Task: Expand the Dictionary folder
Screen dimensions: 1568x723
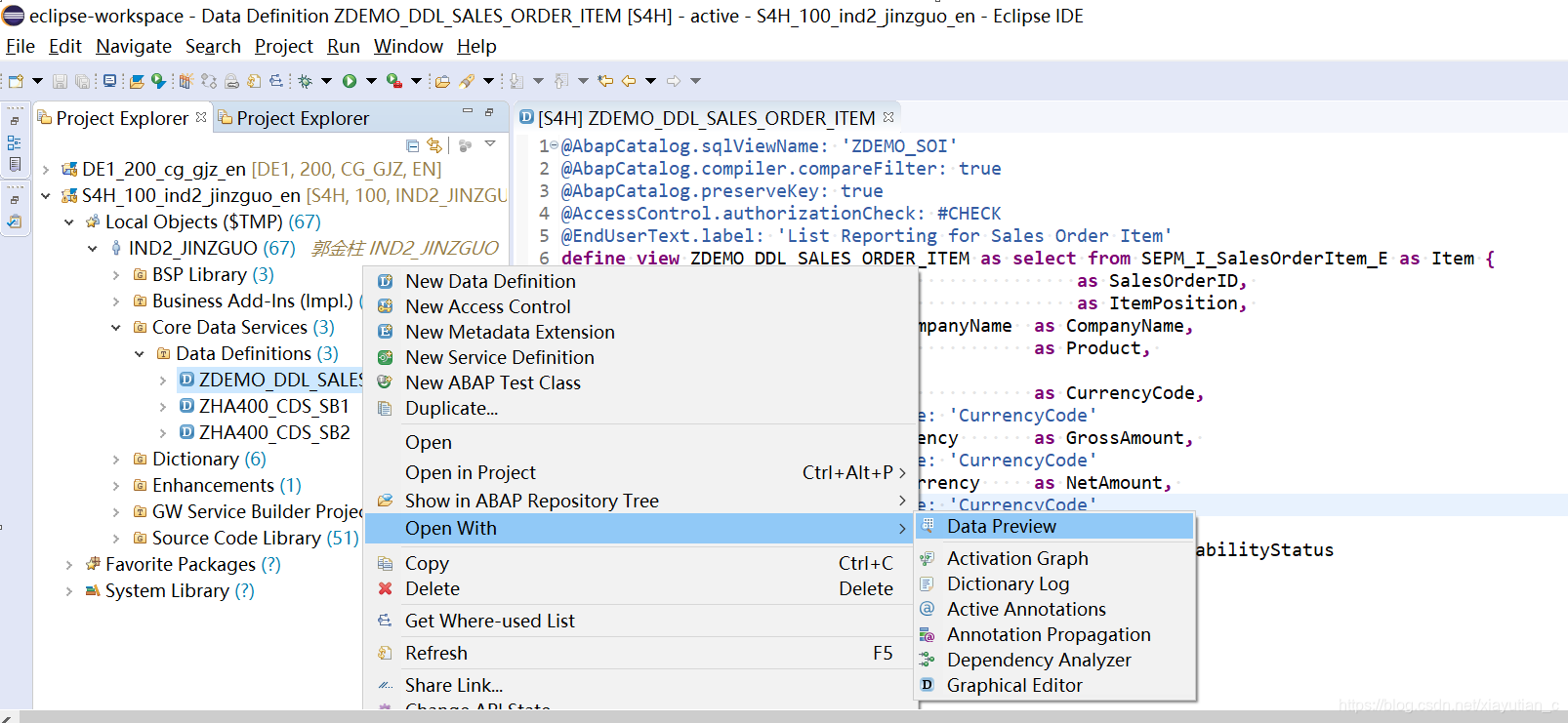Action: click(115, 460)
